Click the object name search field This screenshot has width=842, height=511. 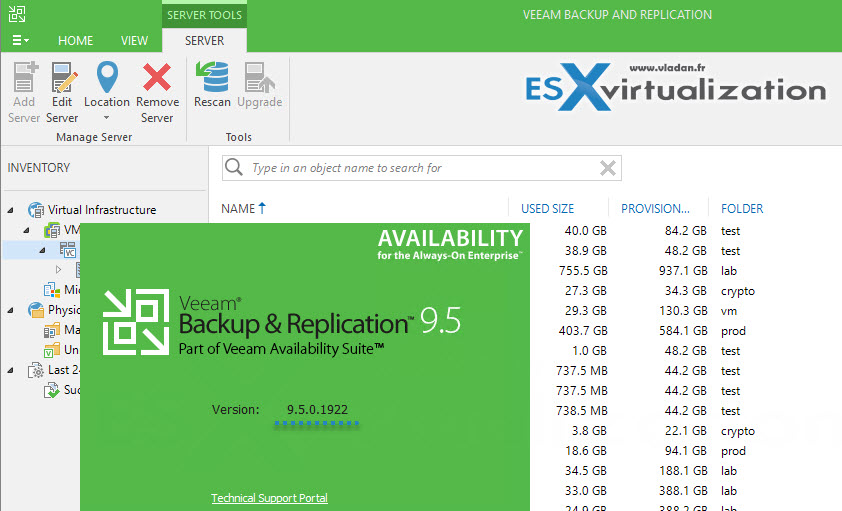(422, 168)
